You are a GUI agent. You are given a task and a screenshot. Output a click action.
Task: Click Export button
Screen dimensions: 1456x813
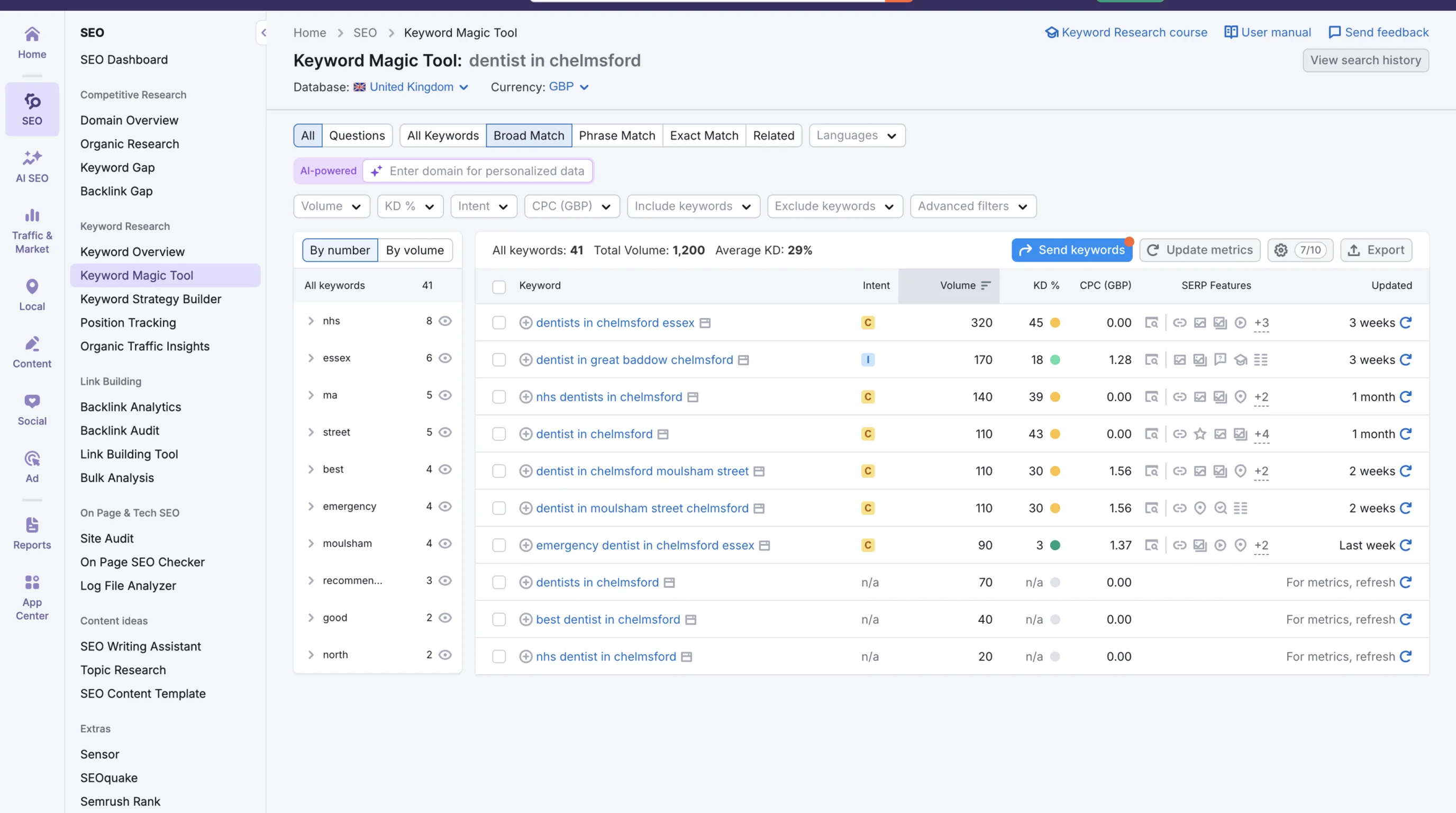(x=1376, y=250)
